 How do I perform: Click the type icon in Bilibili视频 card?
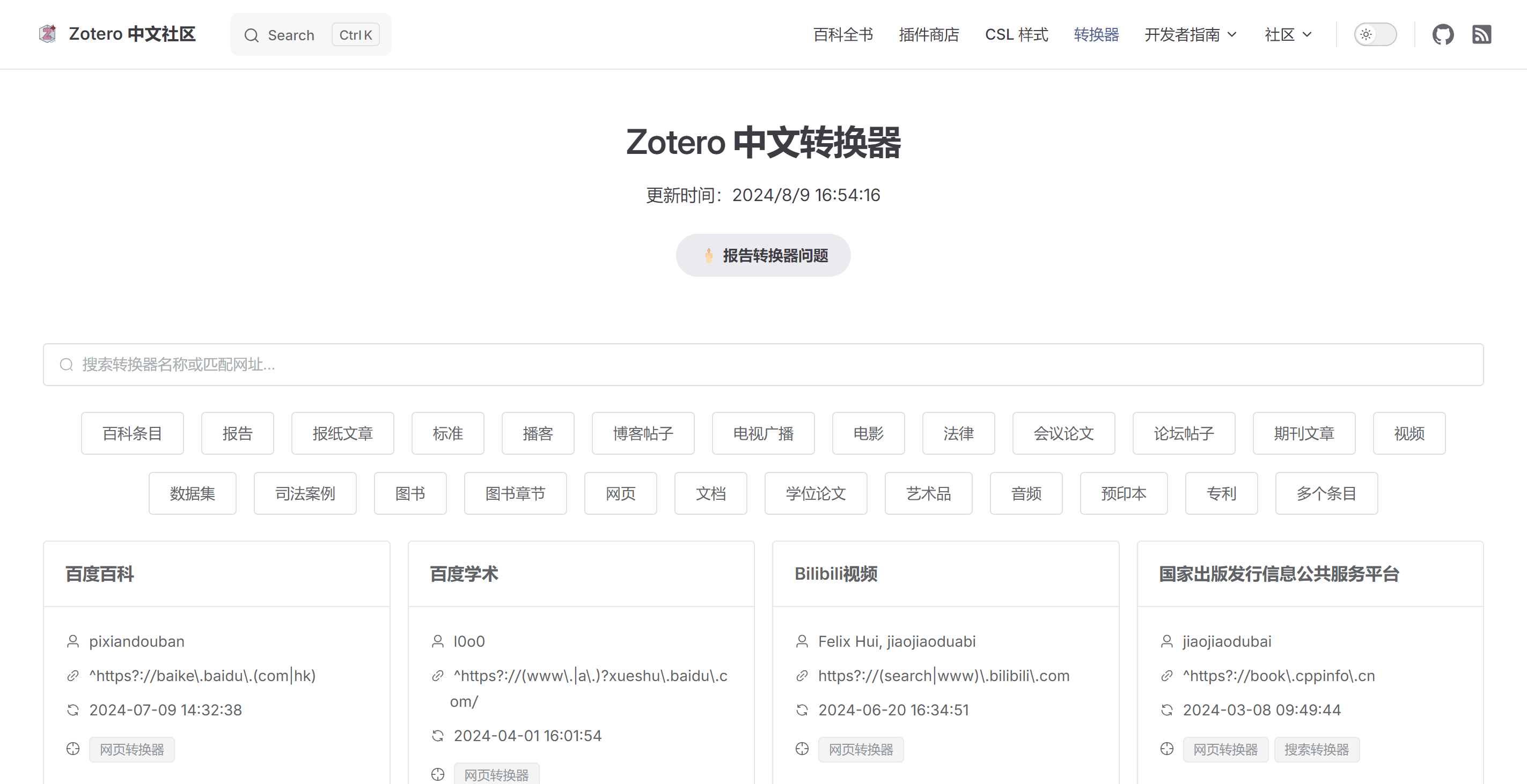tap(802, 749)
